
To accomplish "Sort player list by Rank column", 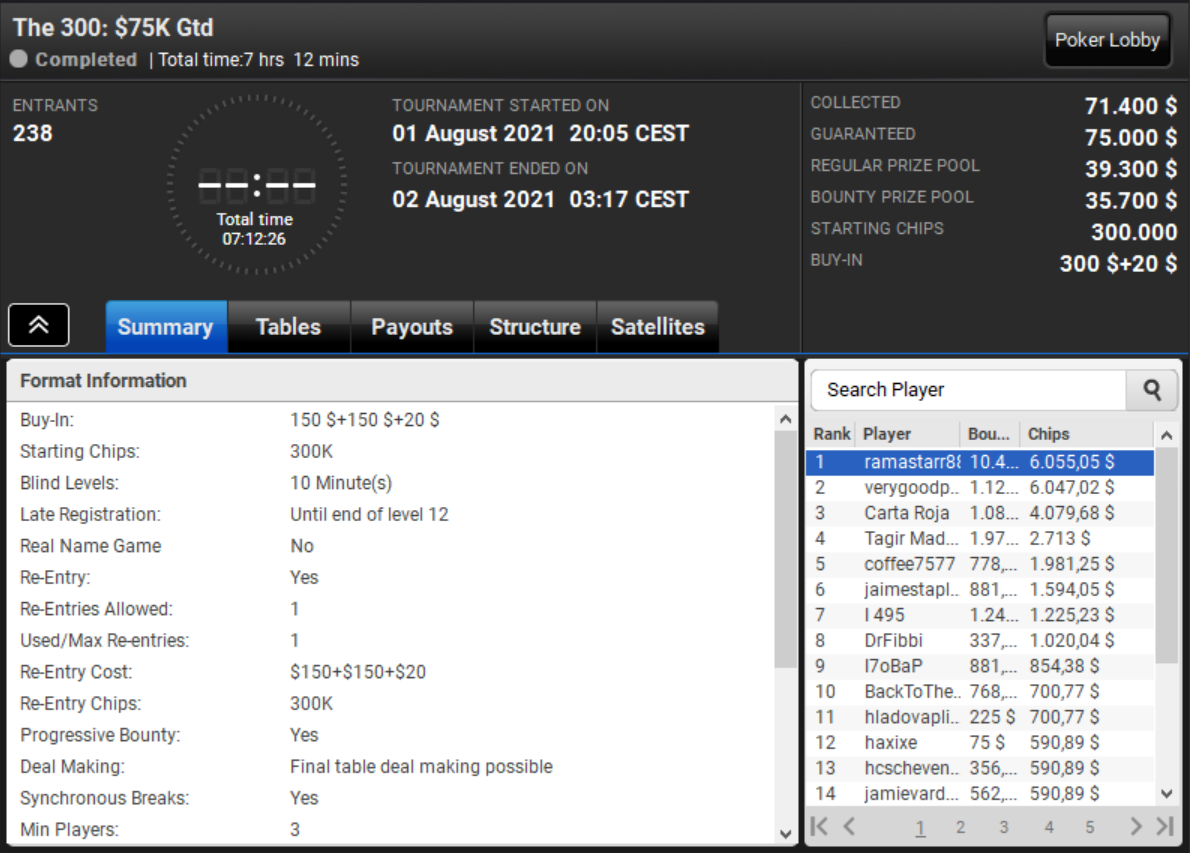I will tap(831, 434).
